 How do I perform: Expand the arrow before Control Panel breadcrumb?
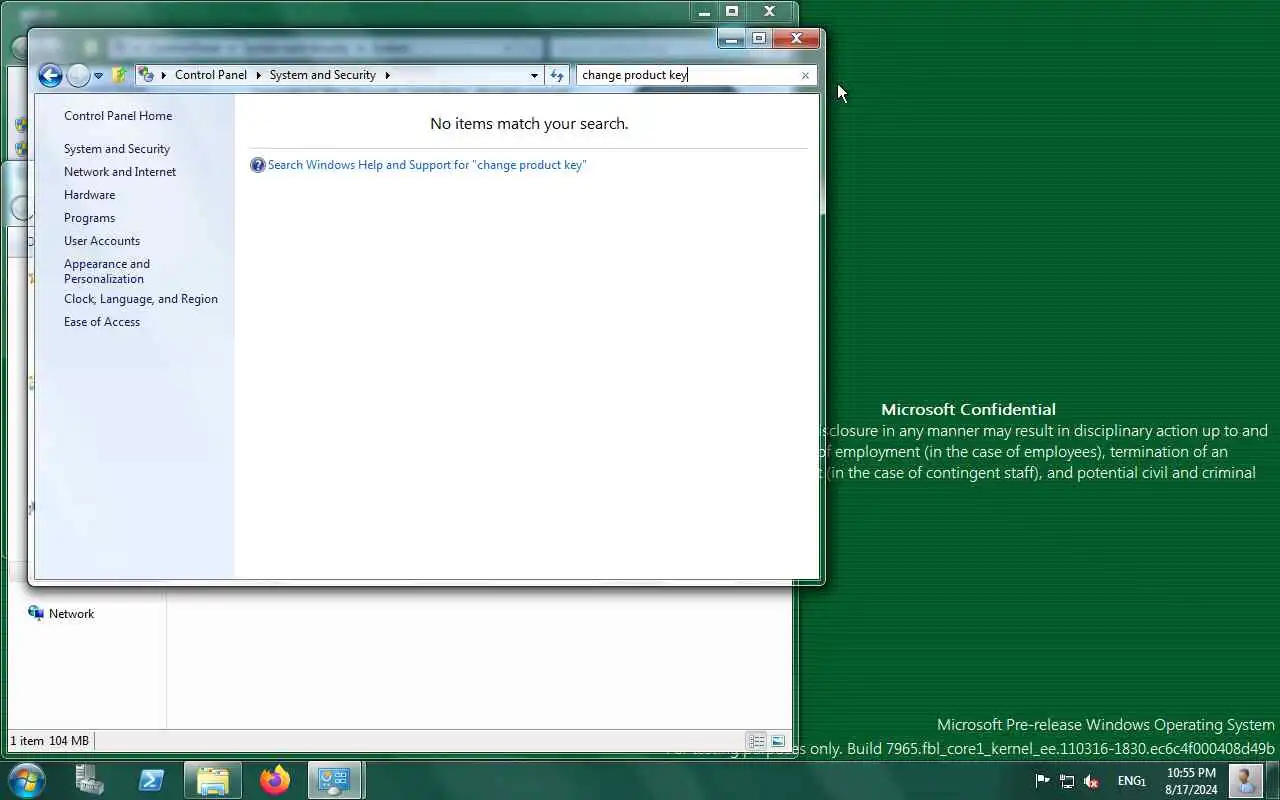point(164,75)
